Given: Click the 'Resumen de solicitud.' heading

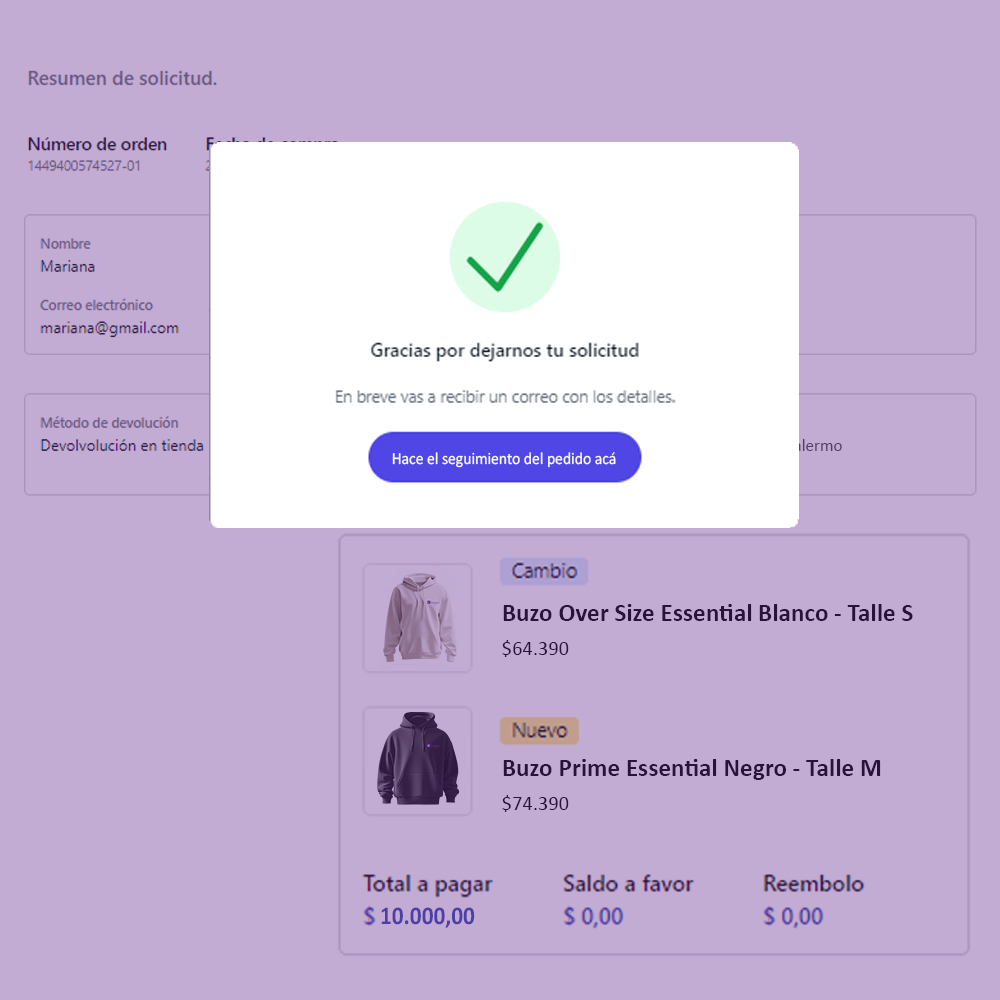Looking at the screenshot, I should [122, 78].
